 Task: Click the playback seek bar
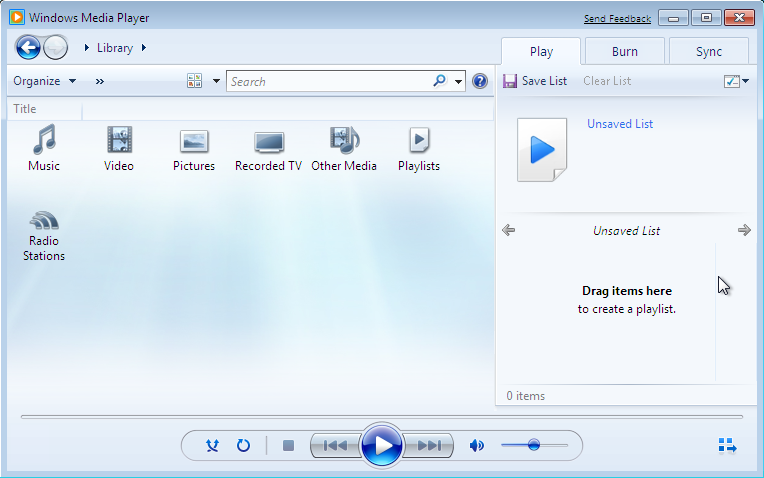tap(382, 417)
